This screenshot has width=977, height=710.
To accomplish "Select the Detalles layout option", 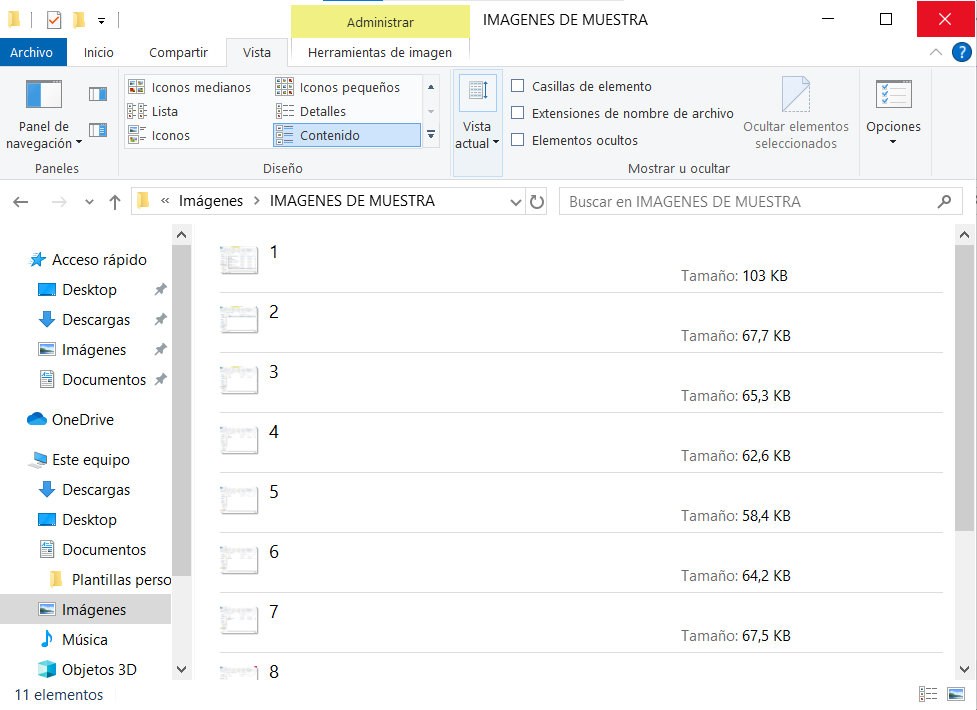I will point(322,111).
